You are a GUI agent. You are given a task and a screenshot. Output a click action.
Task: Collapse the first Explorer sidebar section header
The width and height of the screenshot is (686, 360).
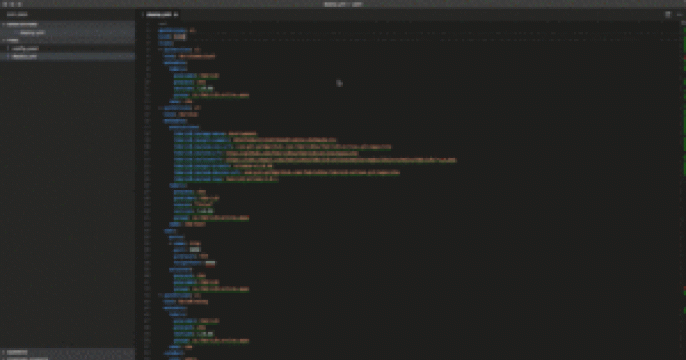click(x=68, y=24)
